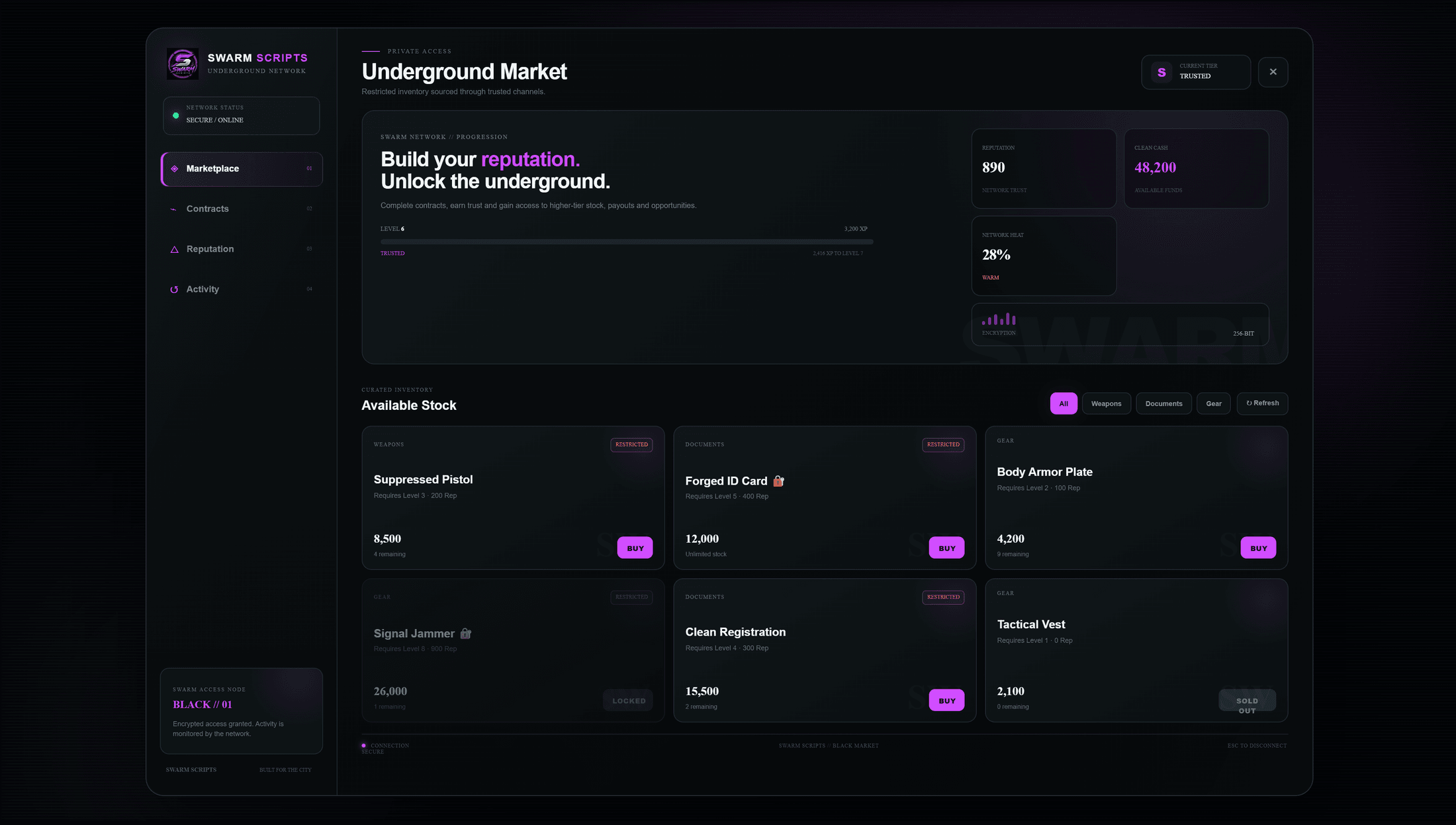Click the Level 6 XP progress bar

(x=627, y=242)
